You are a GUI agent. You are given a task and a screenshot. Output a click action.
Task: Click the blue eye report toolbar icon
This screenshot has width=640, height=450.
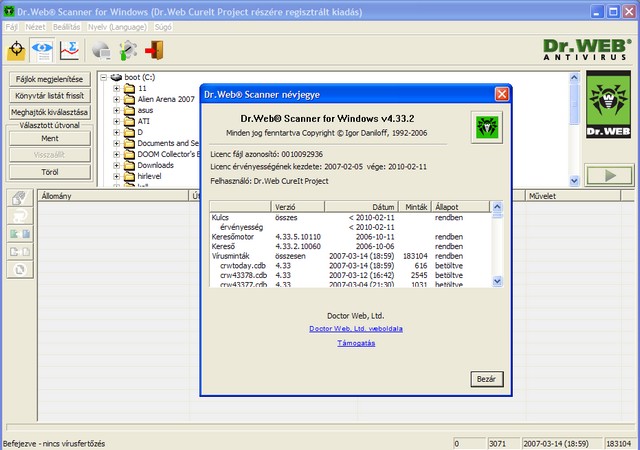pyautogui.click(x=42, y=50)
